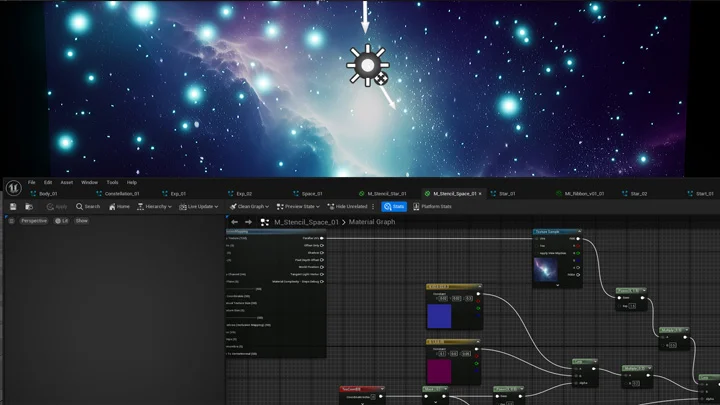Go to Home in the graph
This screenshot has width=720, height=405.
(119, 207)
